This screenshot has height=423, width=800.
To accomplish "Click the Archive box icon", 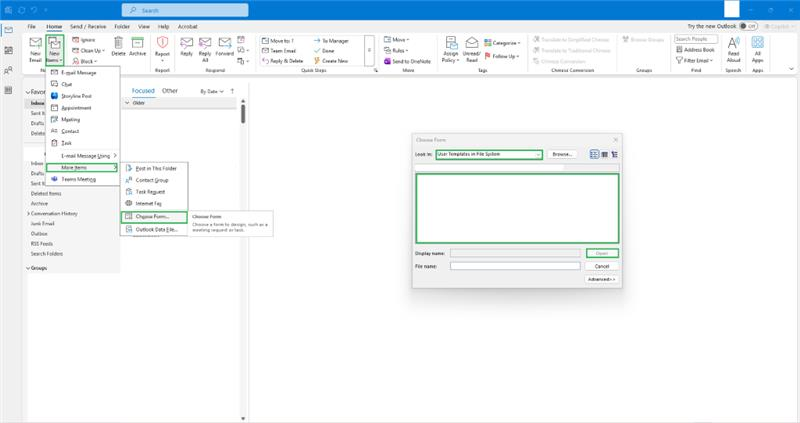I will tap(137, 43).
